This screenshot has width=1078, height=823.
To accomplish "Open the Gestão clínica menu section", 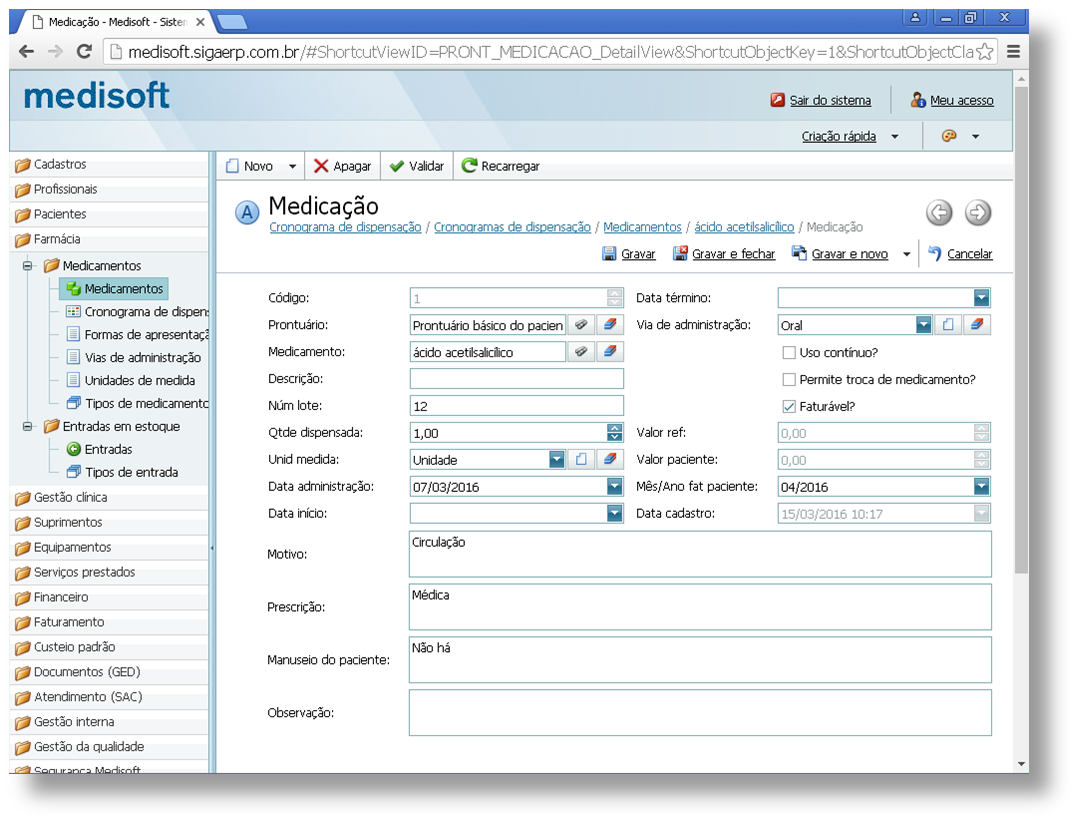I will tap(110, 498).
